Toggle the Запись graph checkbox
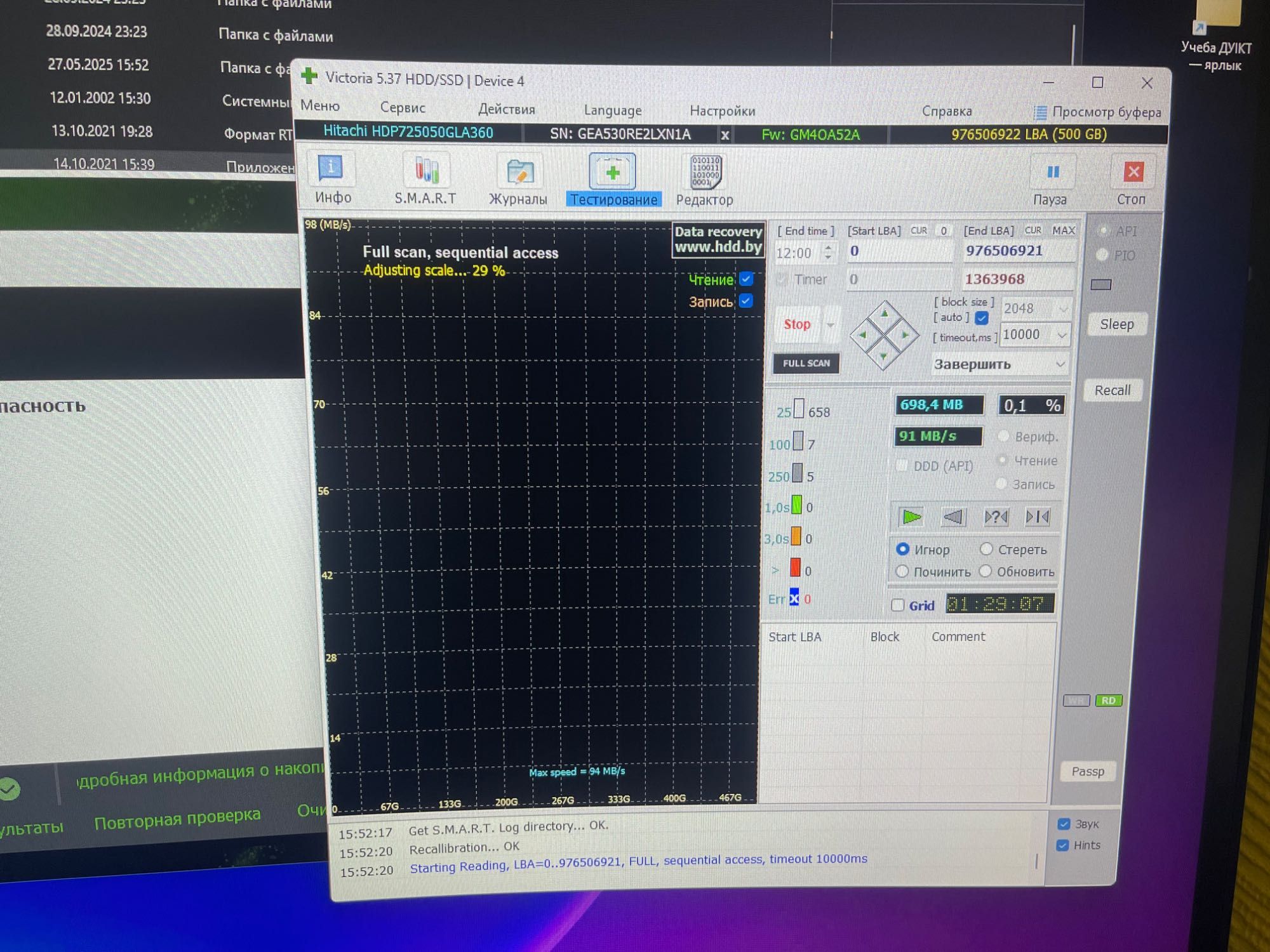The height and width of the screenshot is (952, 1270). pyautogui.click(x=746, y=300)
